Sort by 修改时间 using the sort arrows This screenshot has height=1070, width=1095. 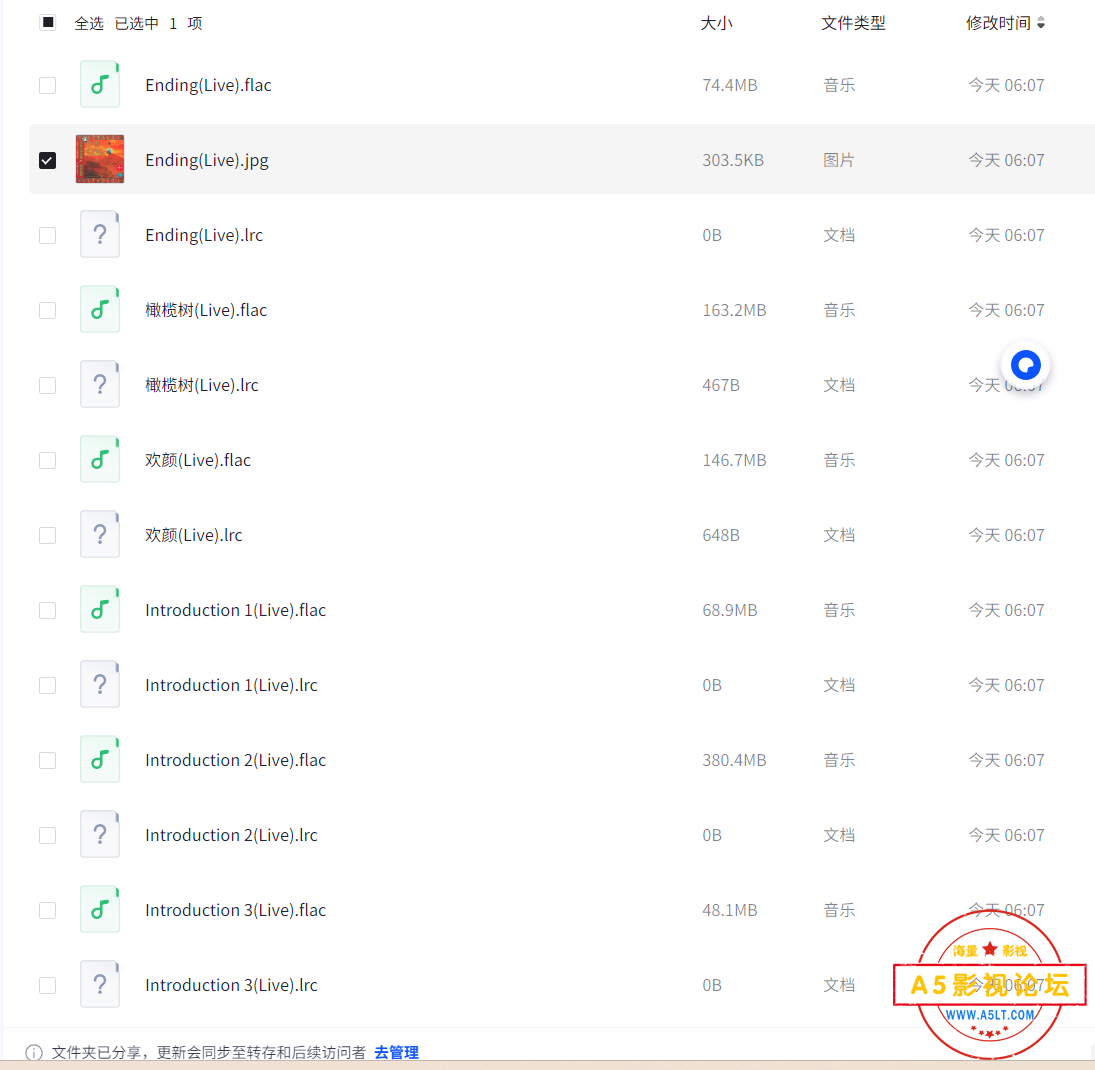point(1041,23)
